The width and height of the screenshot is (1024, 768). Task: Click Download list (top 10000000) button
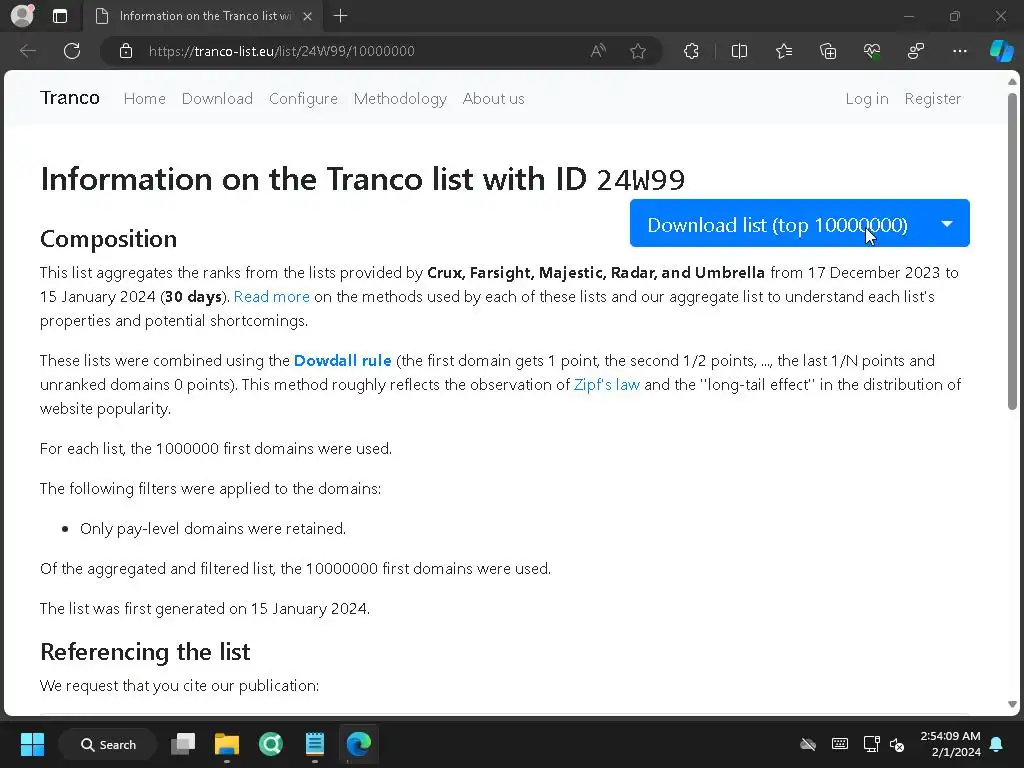click(x=777, y=223)
